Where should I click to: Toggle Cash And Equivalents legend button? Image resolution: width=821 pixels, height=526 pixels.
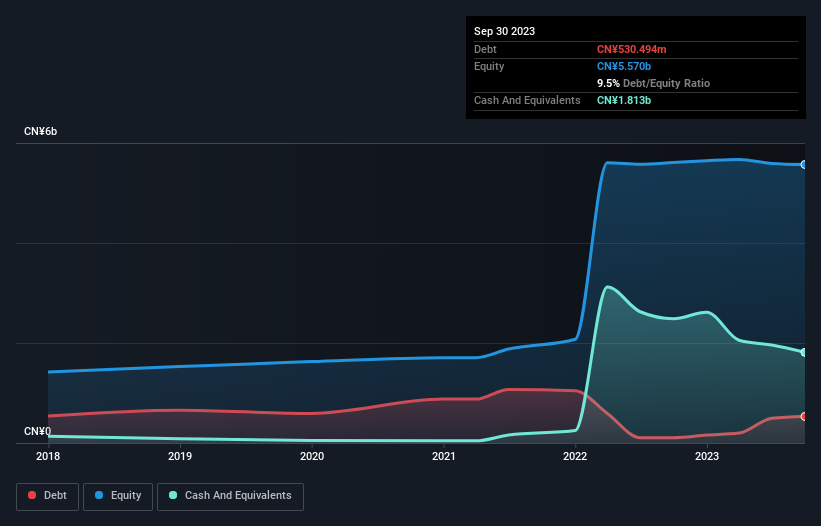[230, 496]
